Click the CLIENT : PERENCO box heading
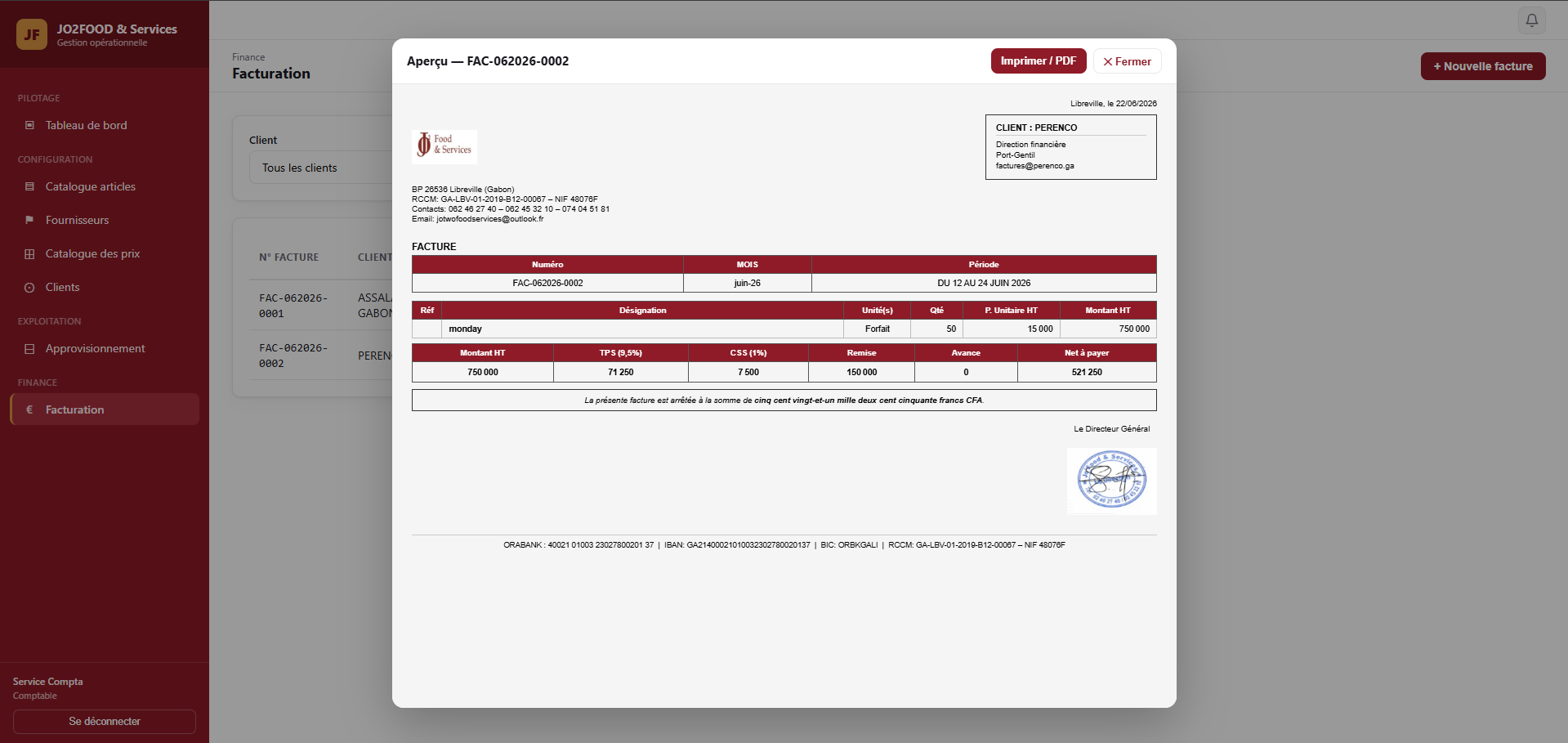 (x=1036, y=128)
